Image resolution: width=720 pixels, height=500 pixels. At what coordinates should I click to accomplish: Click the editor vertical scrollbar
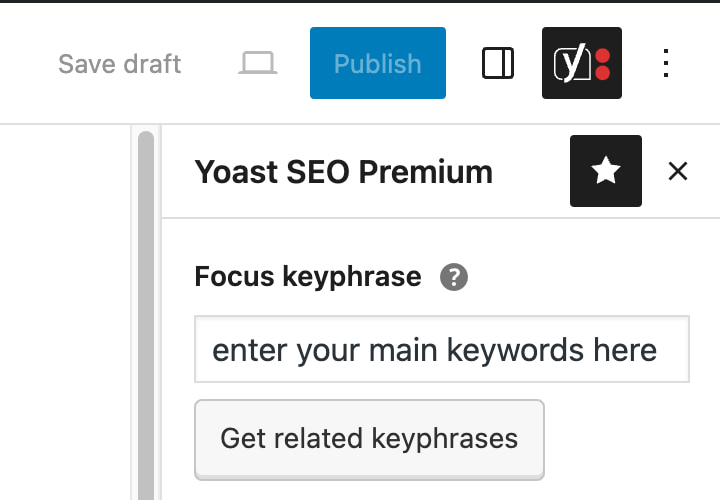[146, 315]
